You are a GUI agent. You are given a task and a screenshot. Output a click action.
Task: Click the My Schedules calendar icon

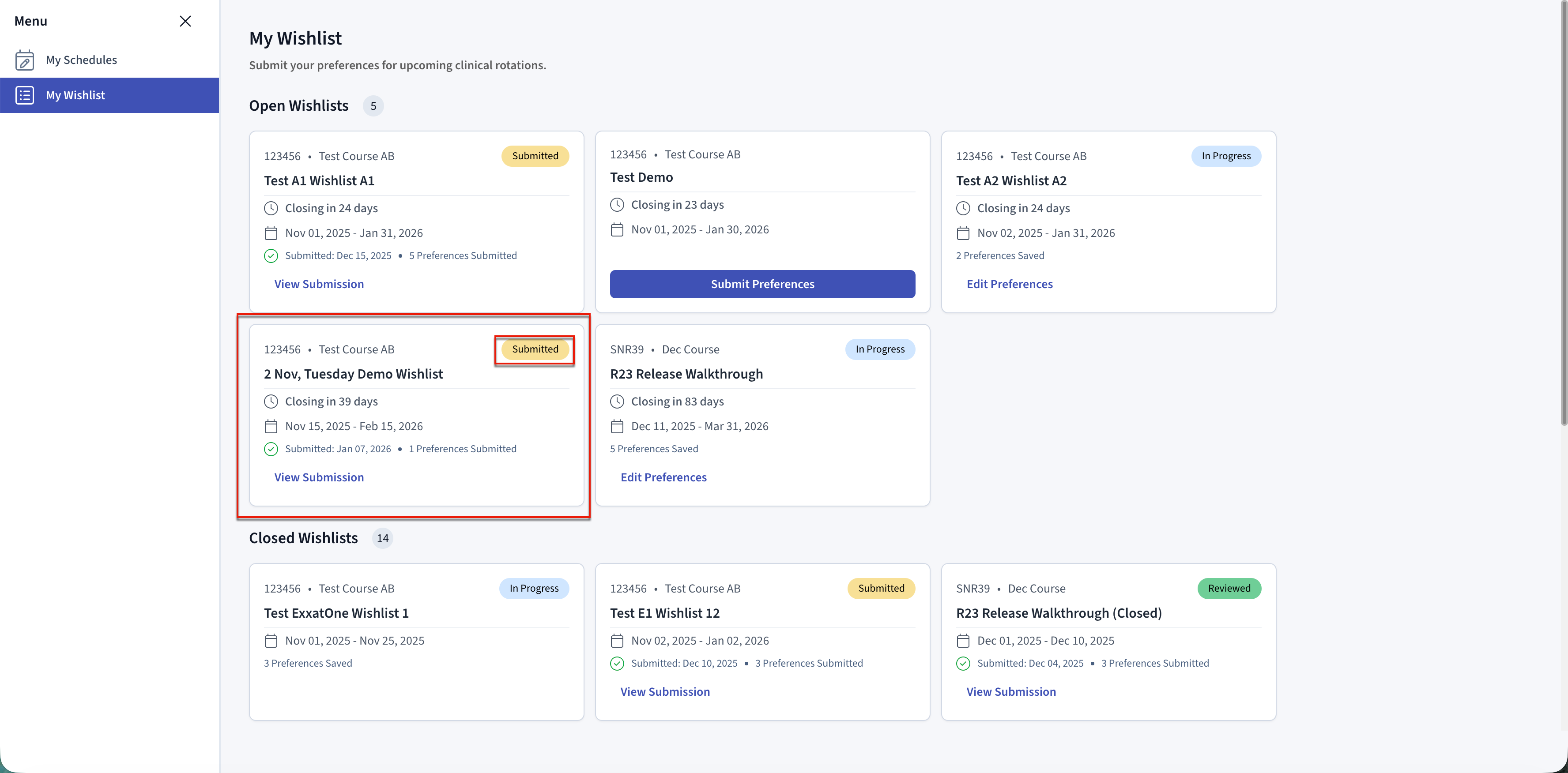click(24, 60)
